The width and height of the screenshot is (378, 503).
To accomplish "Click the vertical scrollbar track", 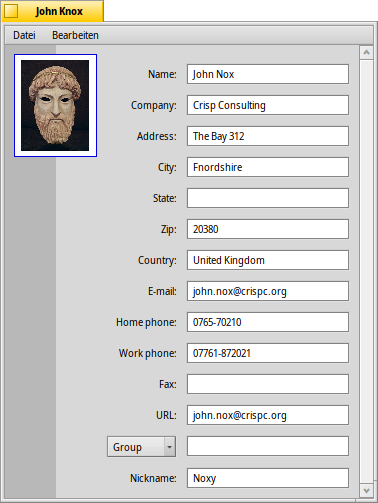I will [366, 272].
